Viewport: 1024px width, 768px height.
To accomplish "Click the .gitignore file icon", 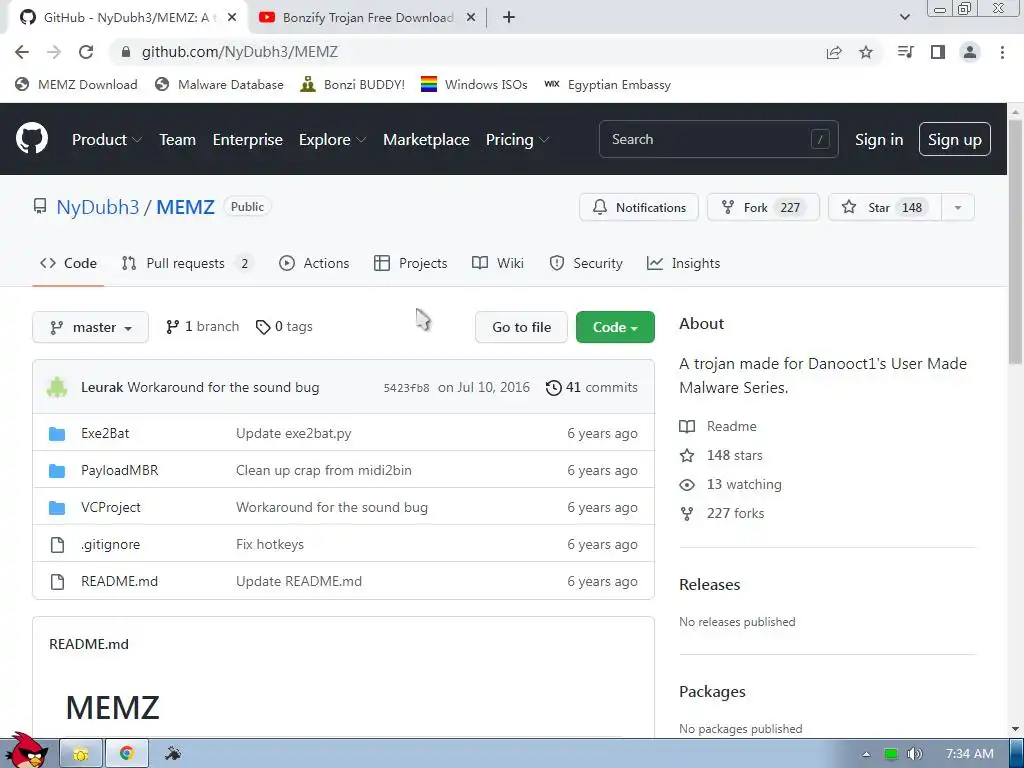I will [x=57, y=545].
